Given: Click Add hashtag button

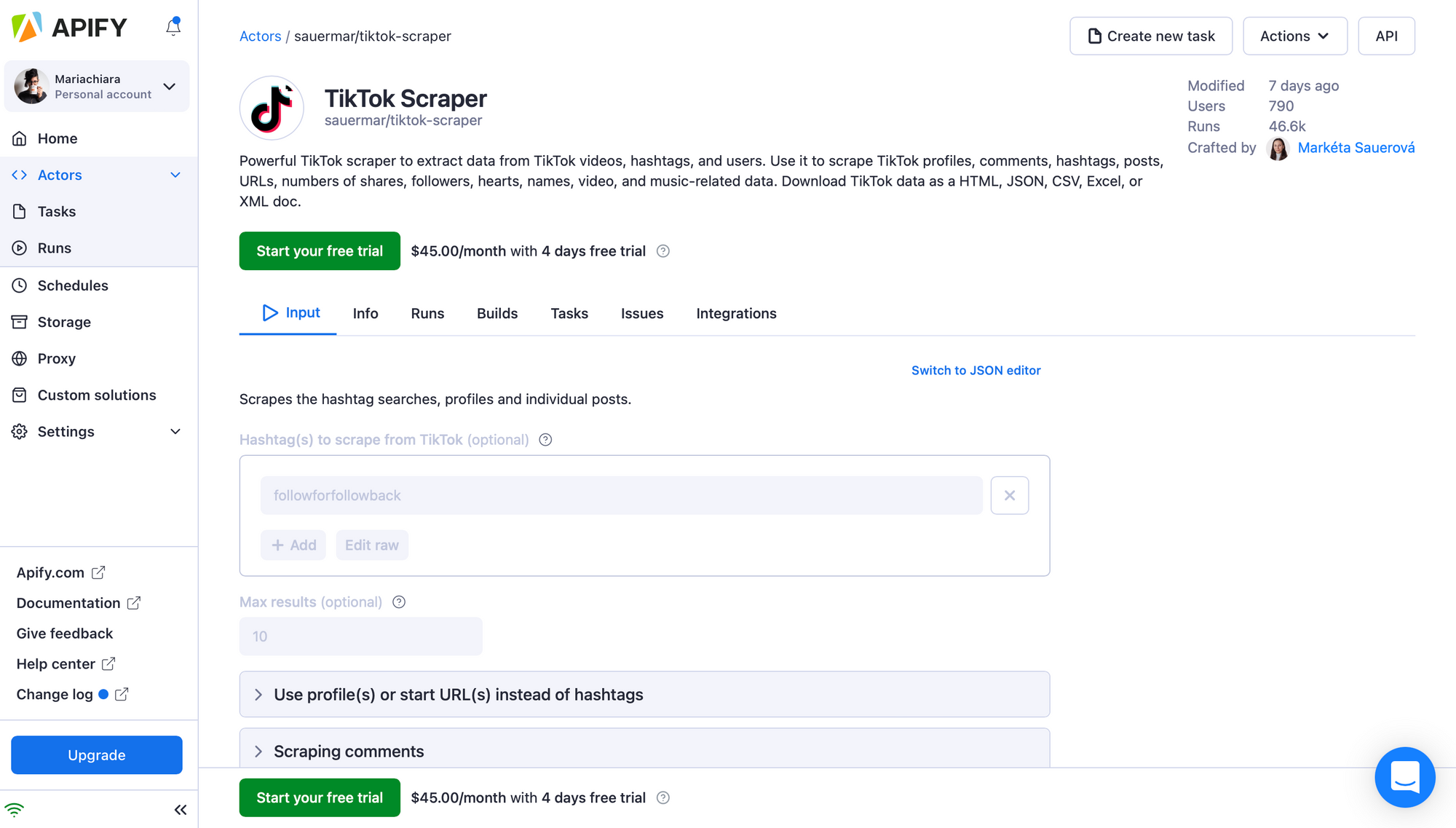Looking at the screenshot, I should [x=293, y=545].
